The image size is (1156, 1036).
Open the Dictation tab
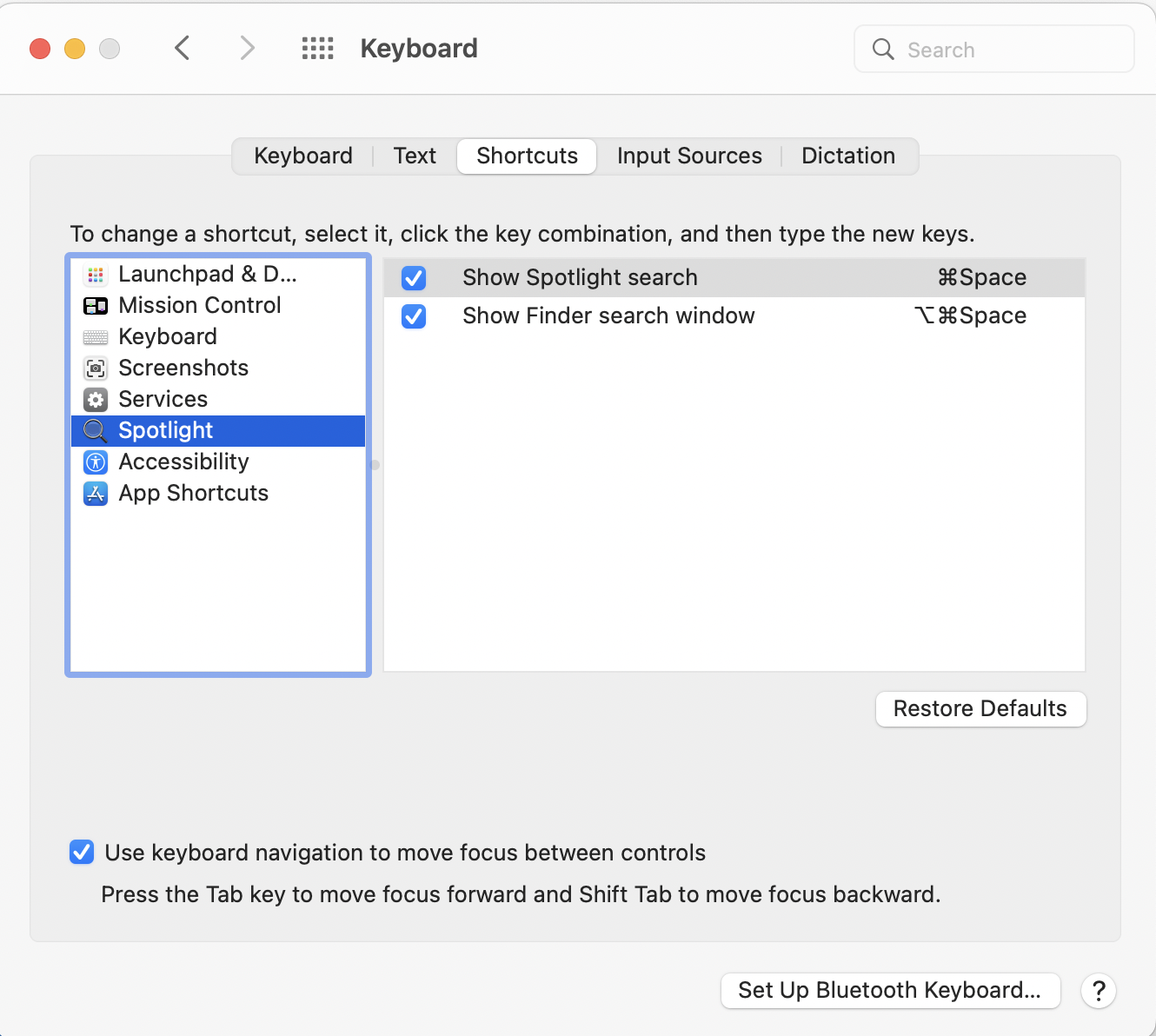coord(848,156)
